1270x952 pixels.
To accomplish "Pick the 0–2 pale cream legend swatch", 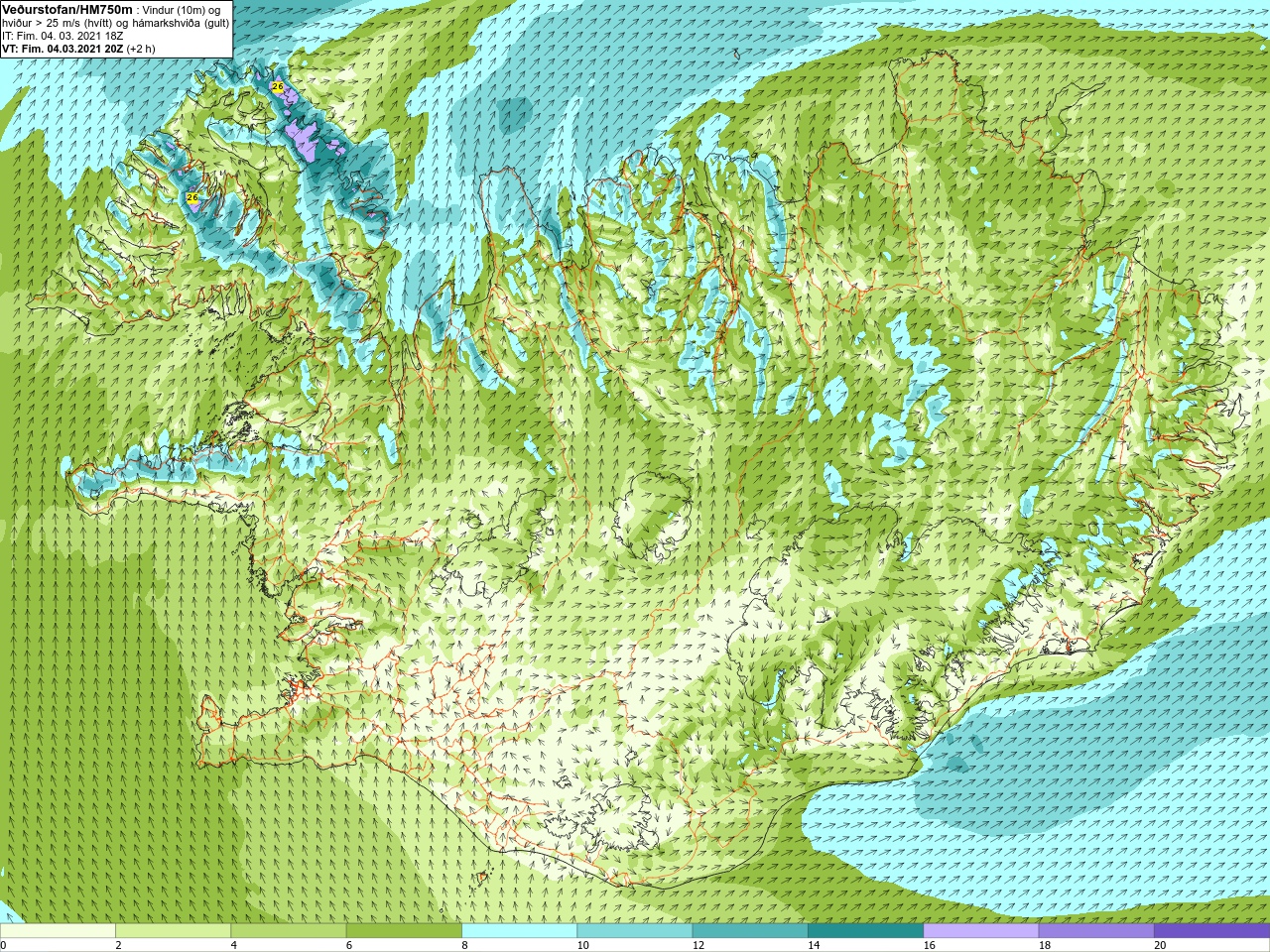I will click(58, 931).
